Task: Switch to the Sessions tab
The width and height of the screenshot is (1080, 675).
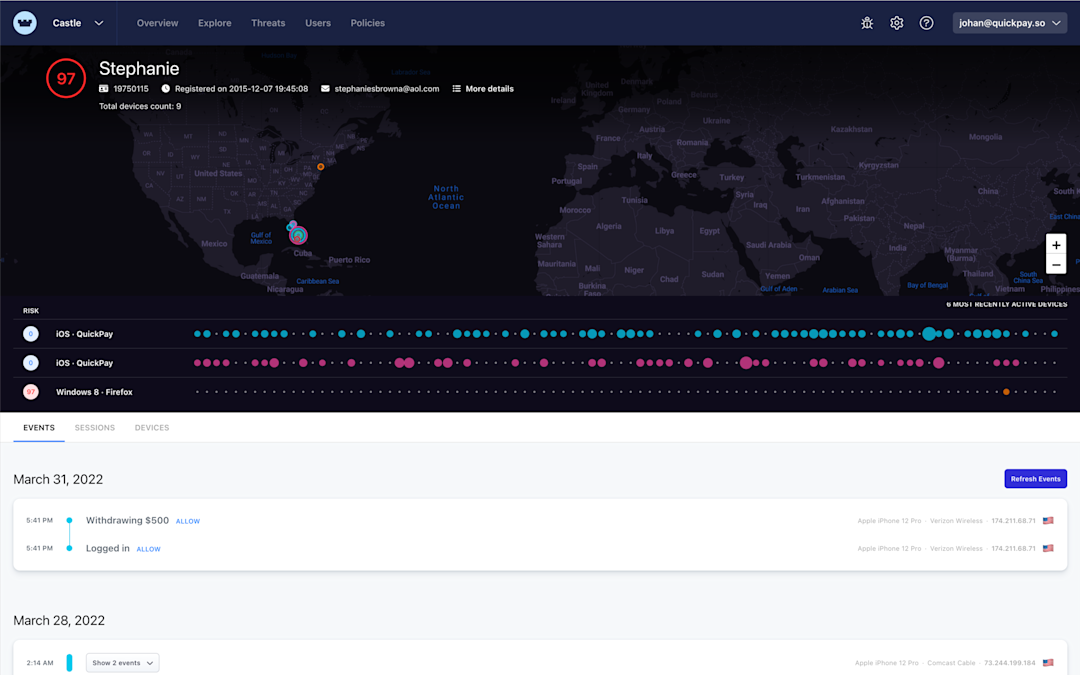Action: pyautogui.click(x=94, y=428)
